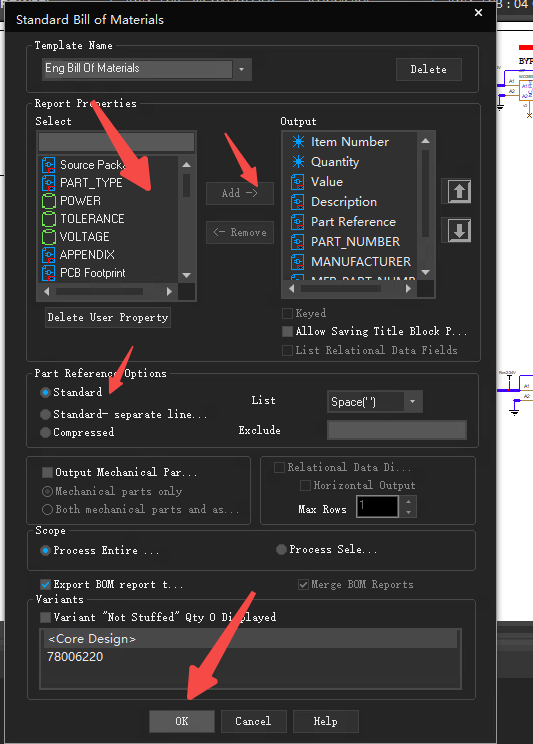This screenshot has height=744, width=533.
Task: Toggle Variant Not Stuffed Qty 0 checkbox
Action: pos(46,617)
